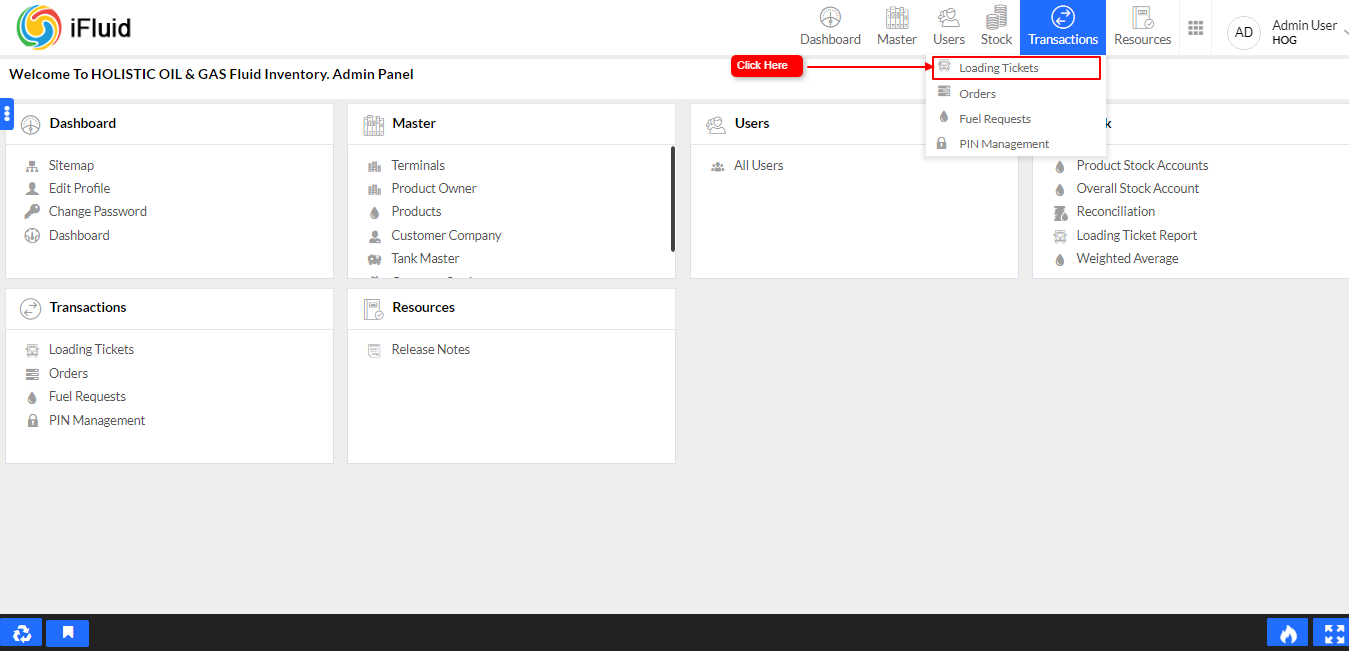
Task: Open the Products link in the Master panel
Action: click(416, 211)
